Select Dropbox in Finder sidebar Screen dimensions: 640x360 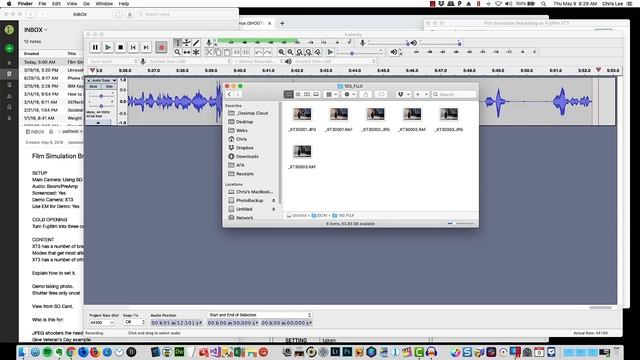244,148
